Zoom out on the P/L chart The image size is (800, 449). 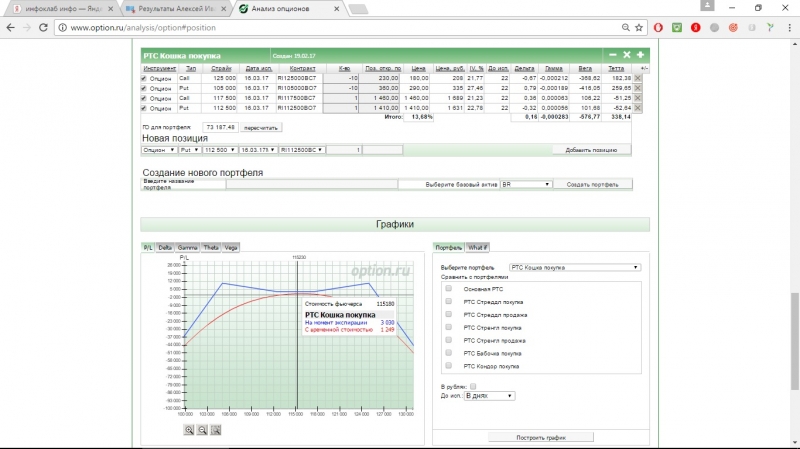(x=203, y=430)
